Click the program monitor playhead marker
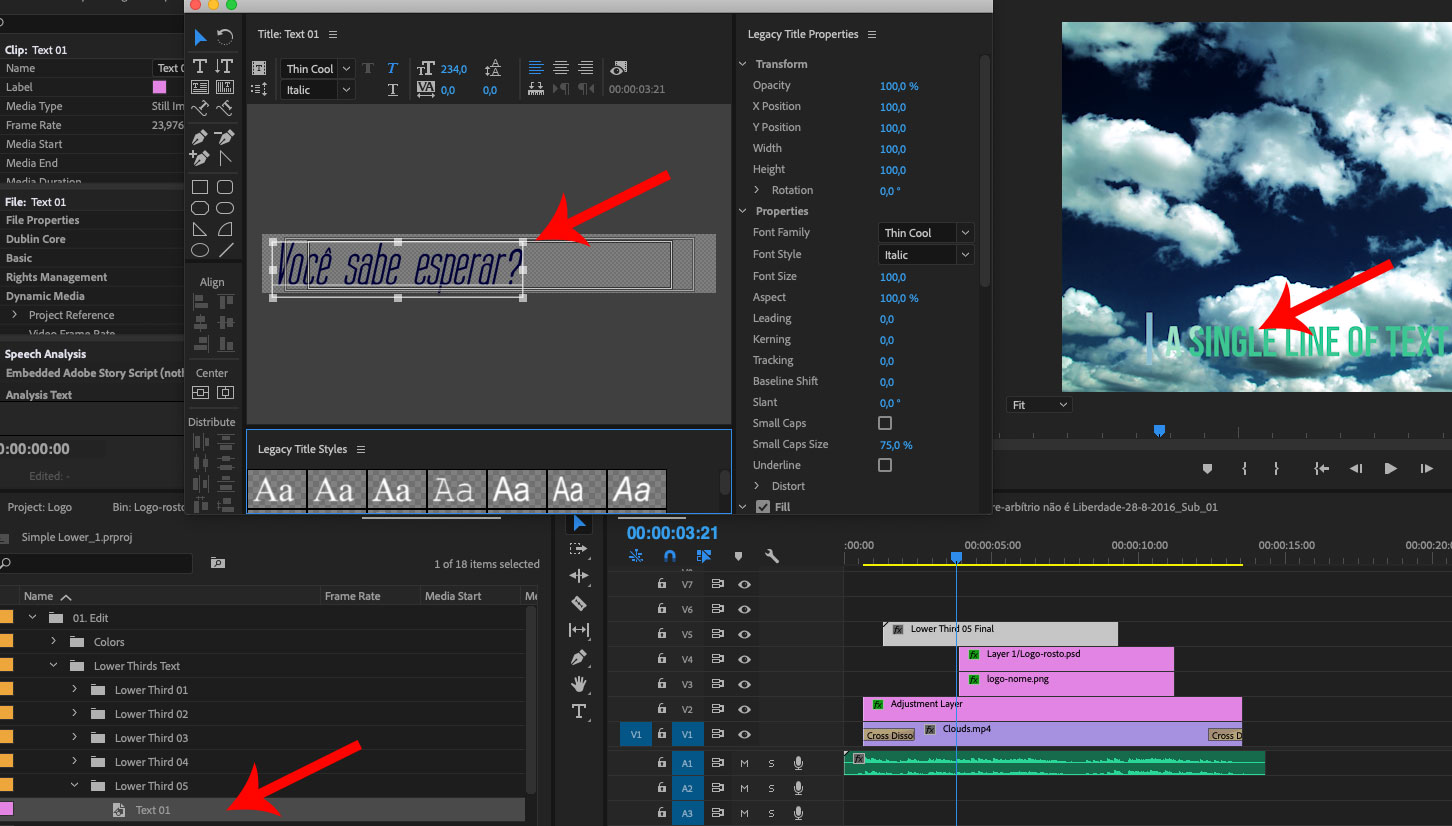 pos(1159,431)
